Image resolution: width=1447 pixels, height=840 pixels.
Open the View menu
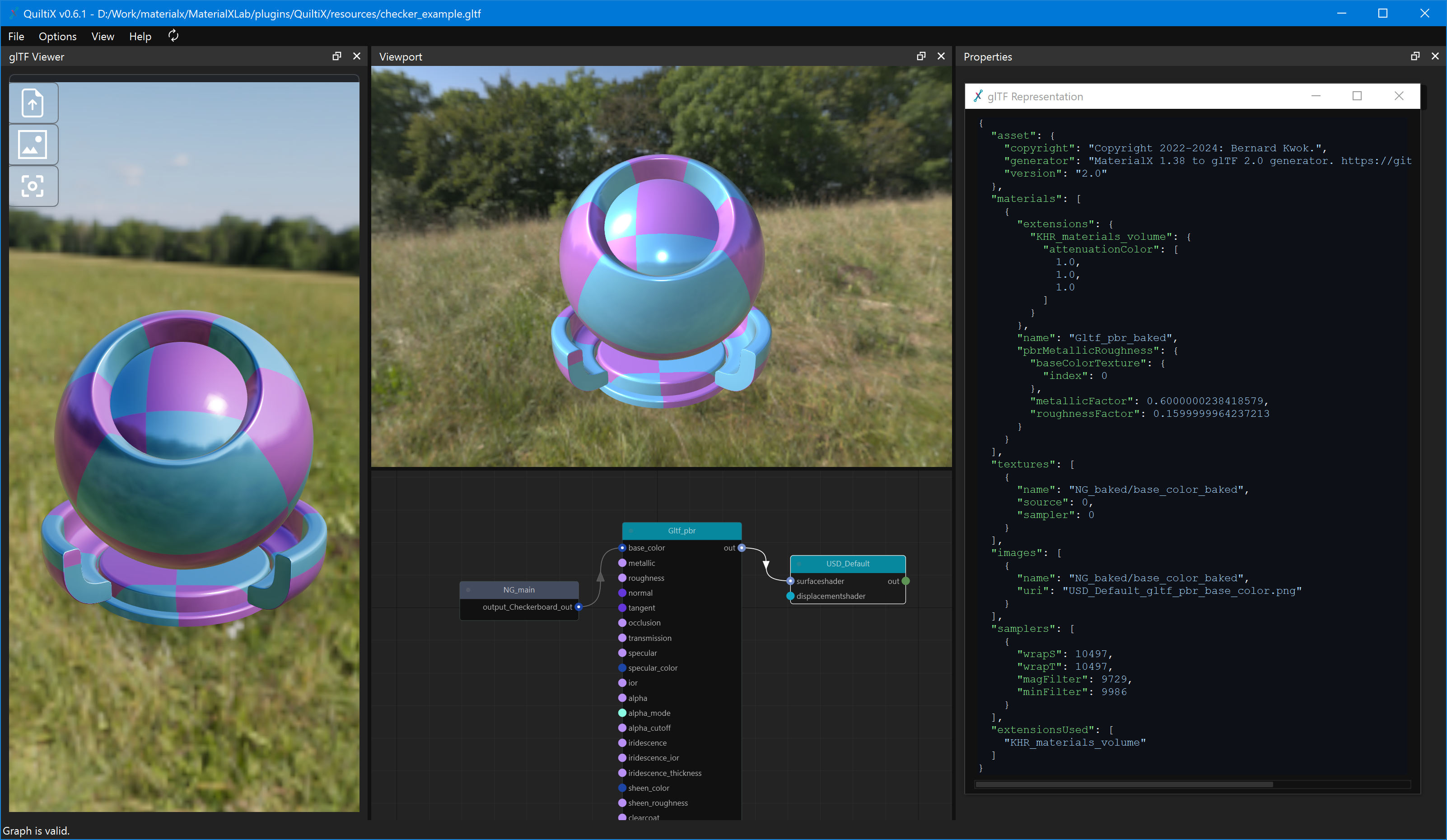pyautogui.click(x=103, y=36)
